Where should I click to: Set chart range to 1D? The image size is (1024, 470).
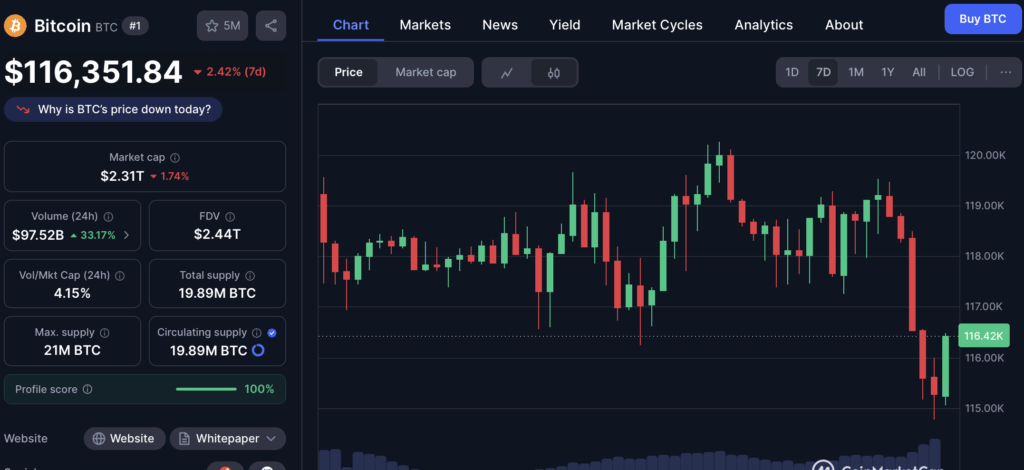click(x=792, y=72)
